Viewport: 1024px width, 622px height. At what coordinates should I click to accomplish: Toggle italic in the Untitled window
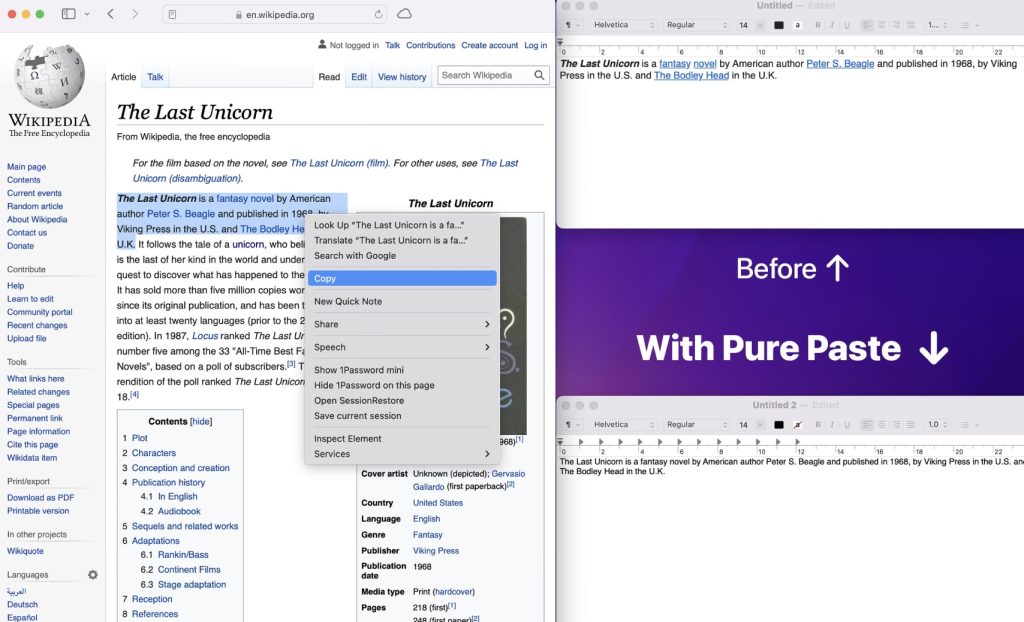(832, 25)
